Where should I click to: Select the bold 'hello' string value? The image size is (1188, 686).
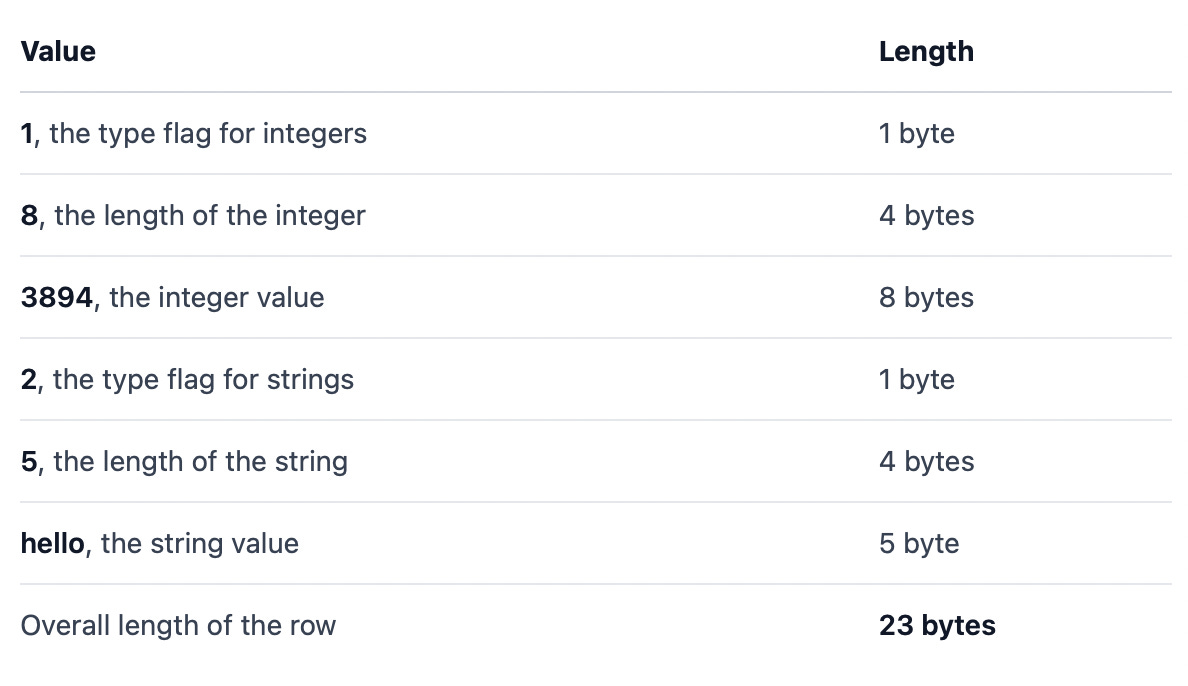coord(52,543)
